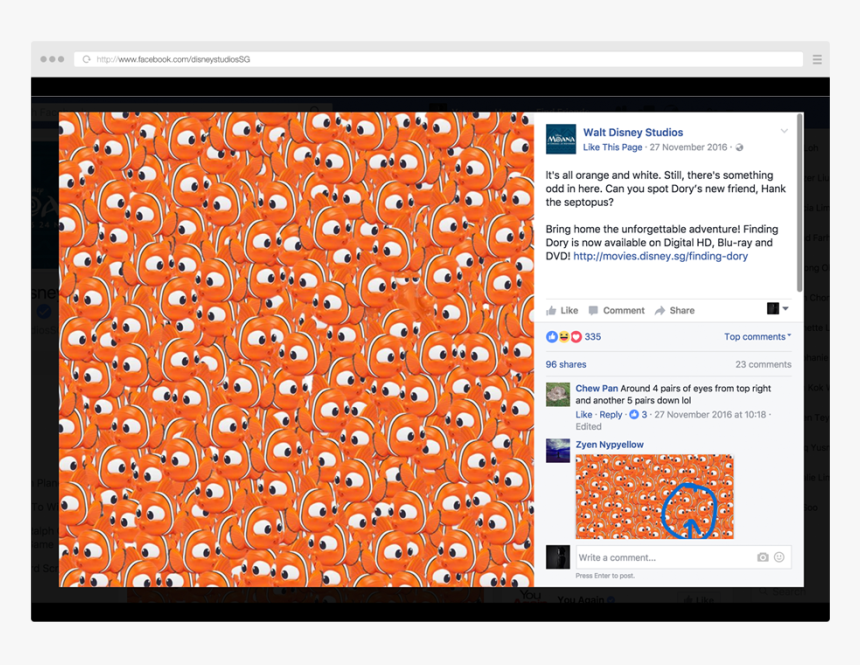Viewport: 860px width, 665px height.
Task: View the 96 shares
Action: (x=566, y=364)
